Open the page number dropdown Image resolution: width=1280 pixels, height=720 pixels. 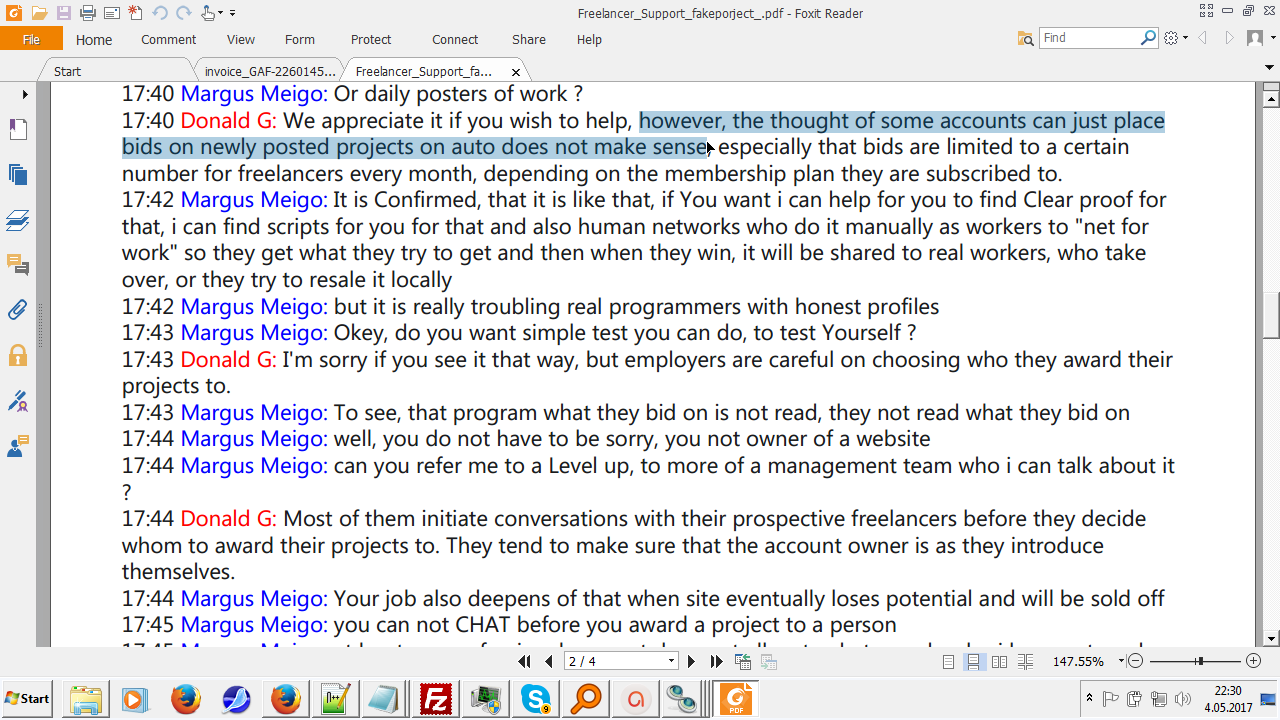click(x=671, y=662)
